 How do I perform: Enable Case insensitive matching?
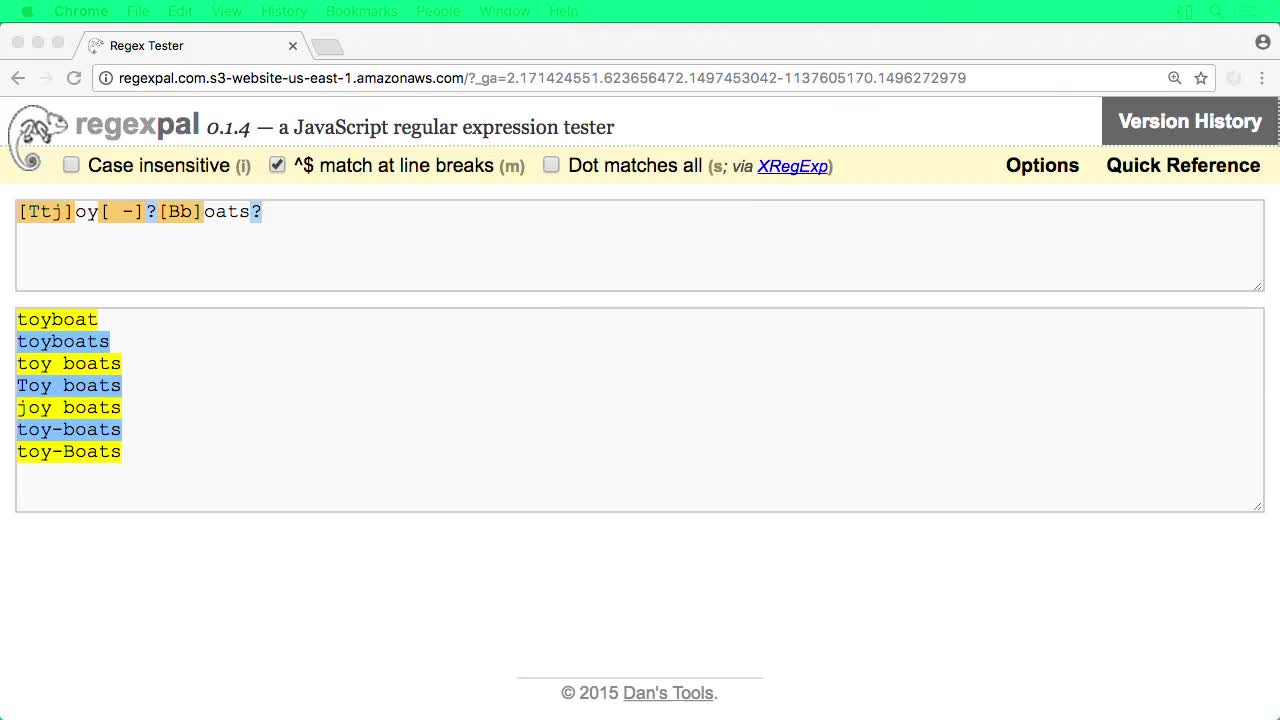71,164
